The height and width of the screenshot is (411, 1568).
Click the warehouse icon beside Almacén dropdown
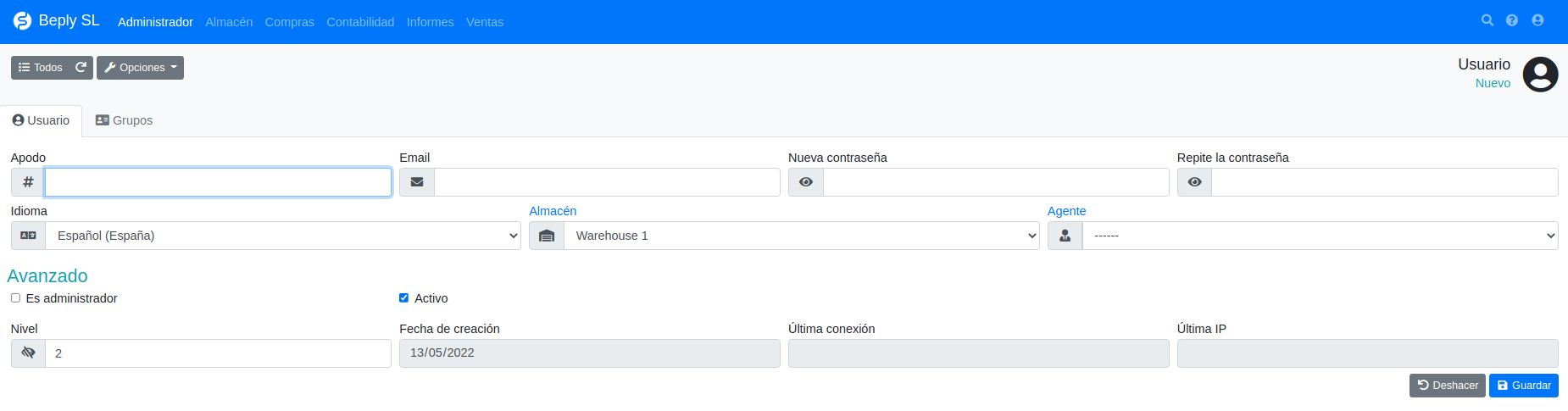[x=547, y=236]
